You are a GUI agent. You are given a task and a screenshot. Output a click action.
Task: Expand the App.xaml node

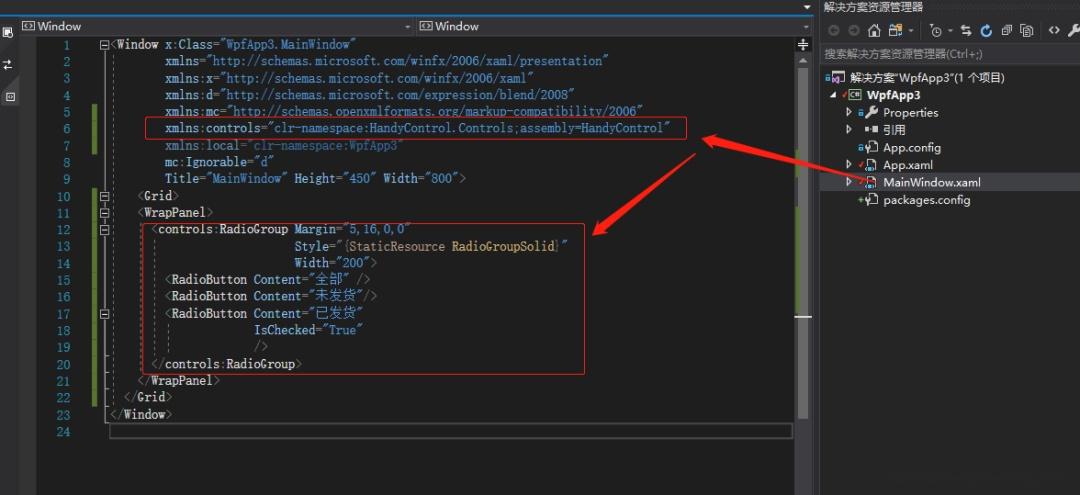pyautogui.click(x=849, y=164)
